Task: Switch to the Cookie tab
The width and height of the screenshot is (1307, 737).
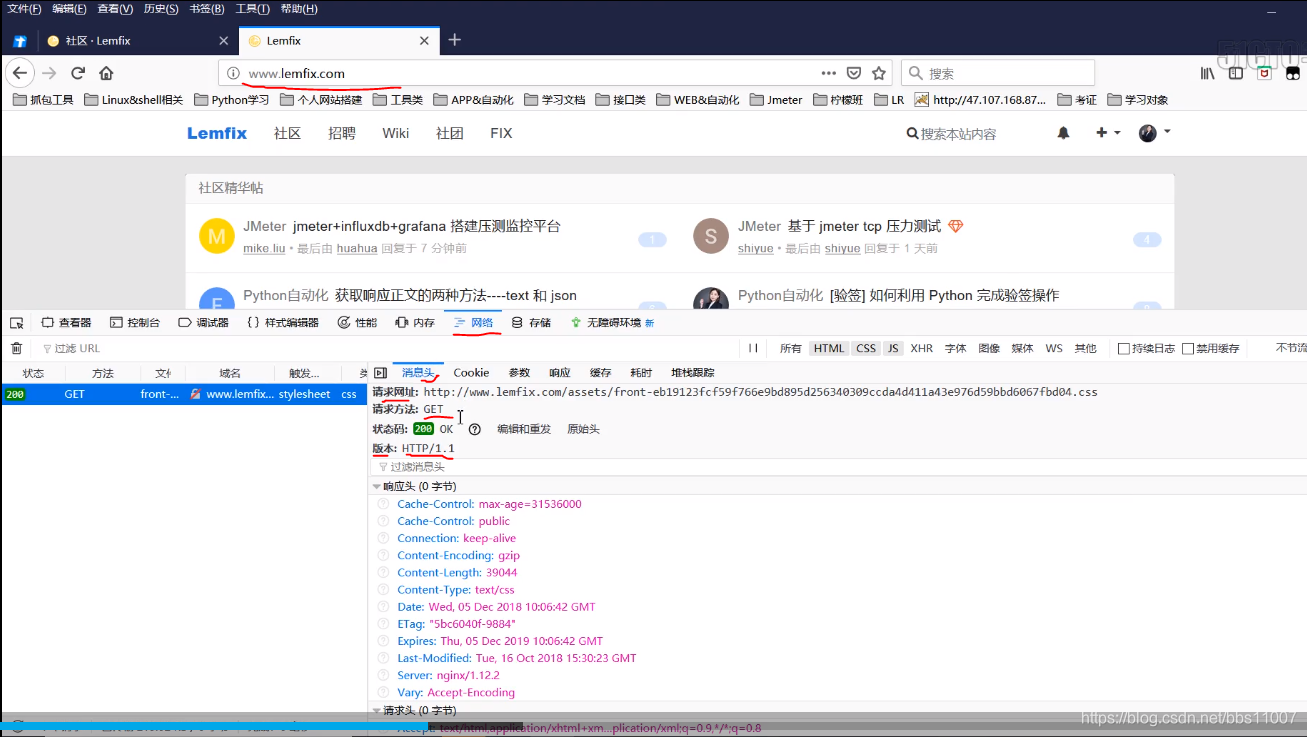Action: [471, 372]
